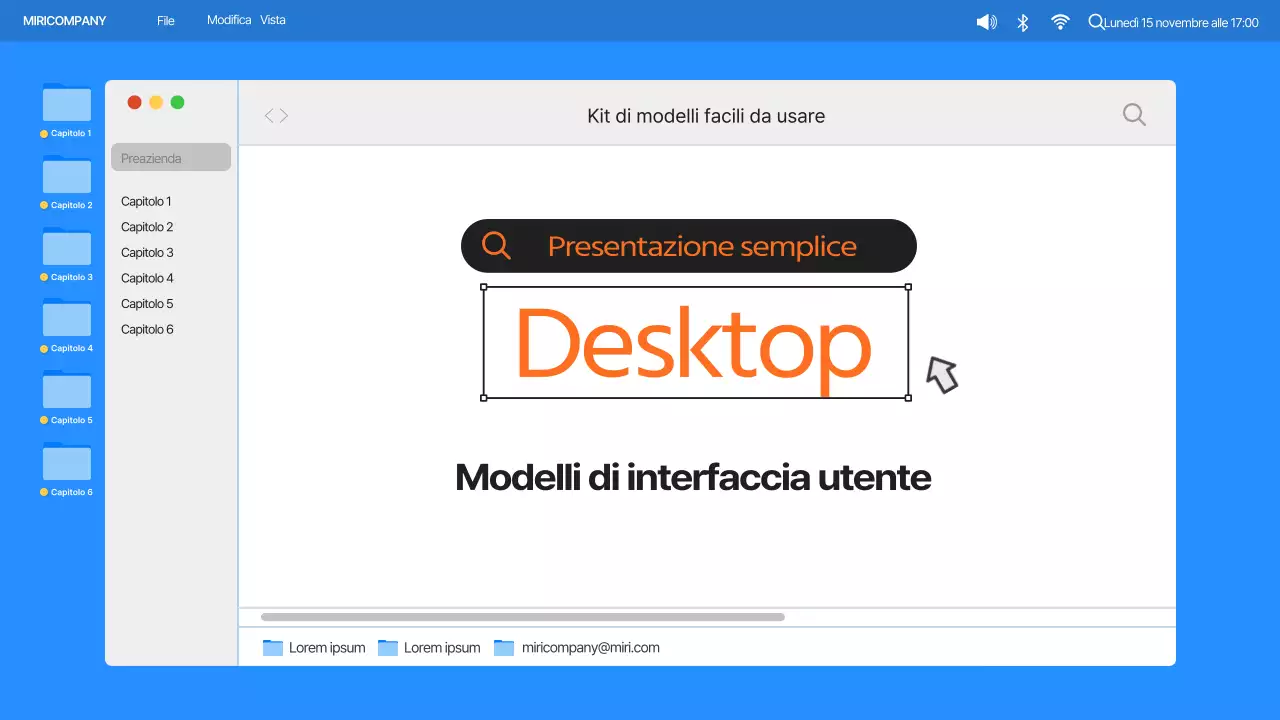Click the Wi-Fi icon in the menu bar
1280x720 pixels.
(1059, 21)
